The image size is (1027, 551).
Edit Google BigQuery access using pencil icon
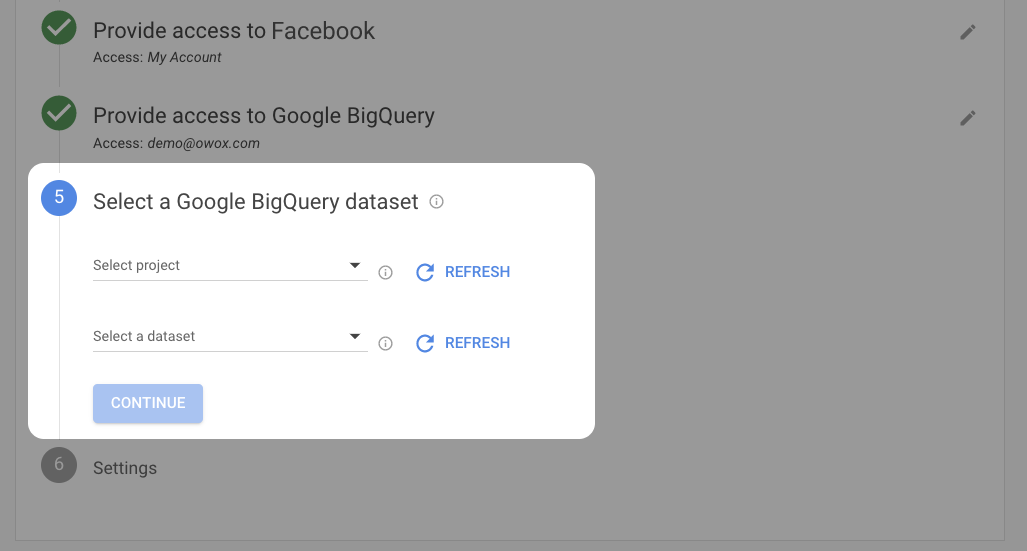pos(967,118)
